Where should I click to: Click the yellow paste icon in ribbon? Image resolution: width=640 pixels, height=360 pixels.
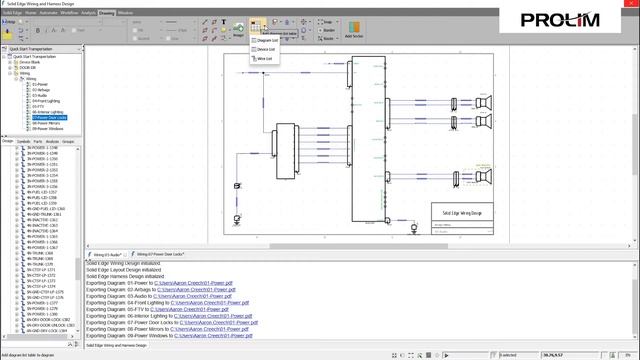pos(7,33)
